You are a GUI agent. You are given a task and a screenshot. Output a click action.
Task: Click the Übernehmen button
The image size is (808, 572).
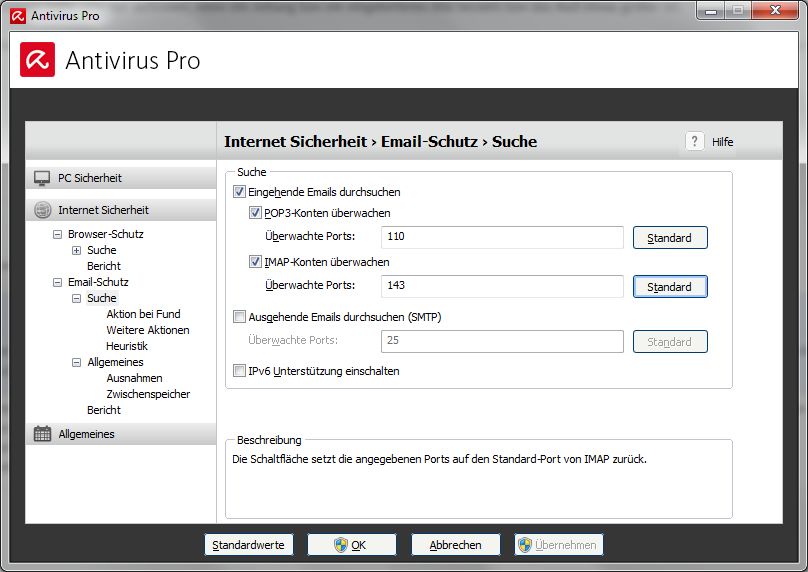[559, 545]
